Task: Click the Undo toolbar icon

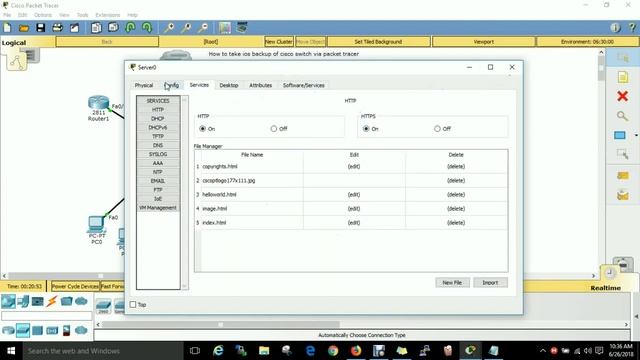Action: pyautogui.click(x=131, y=28)
